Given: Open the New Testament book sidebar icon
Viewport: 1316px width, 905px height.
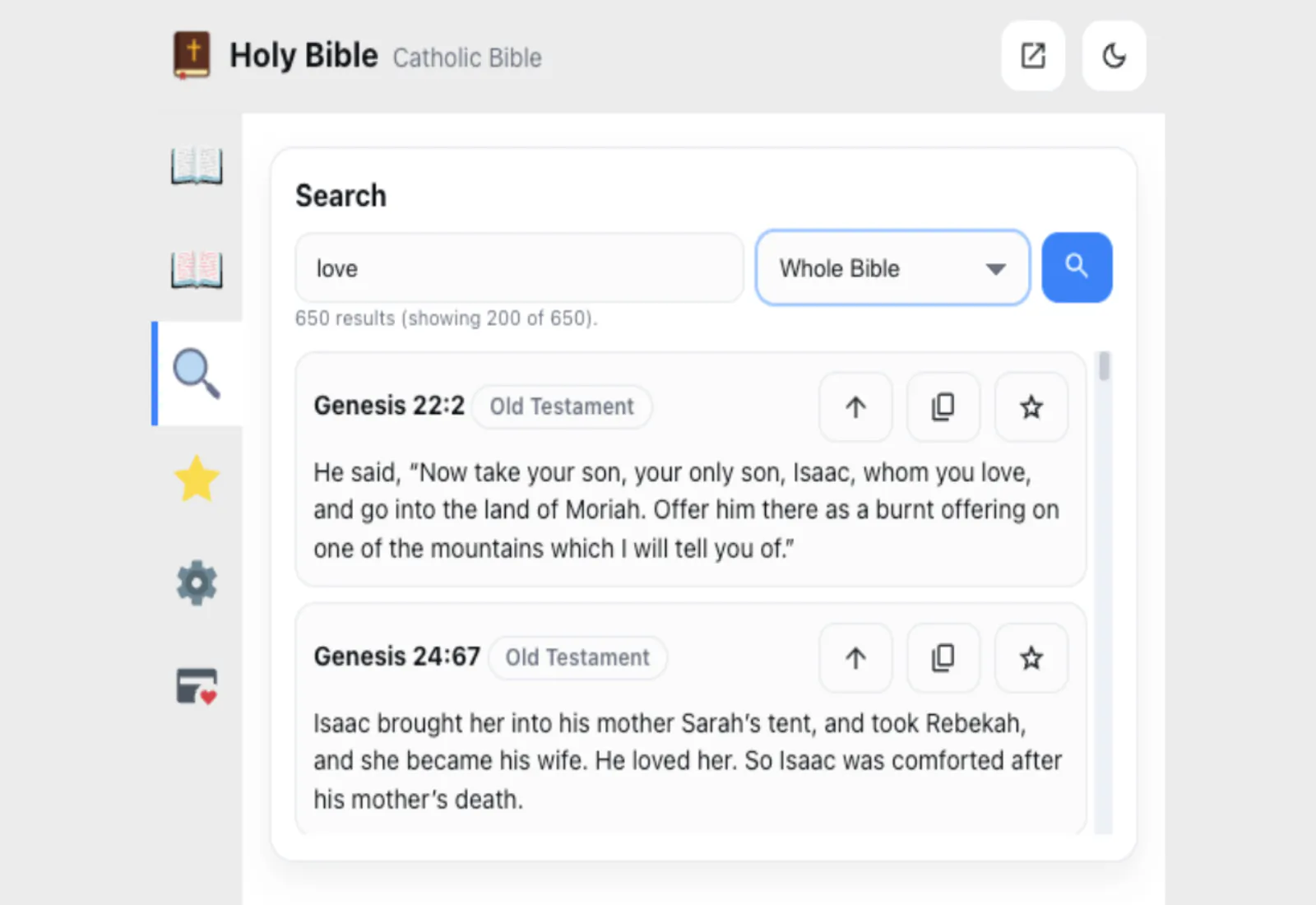Looking at the screenshot, I should pyautogui.click(x=197, y=269).
